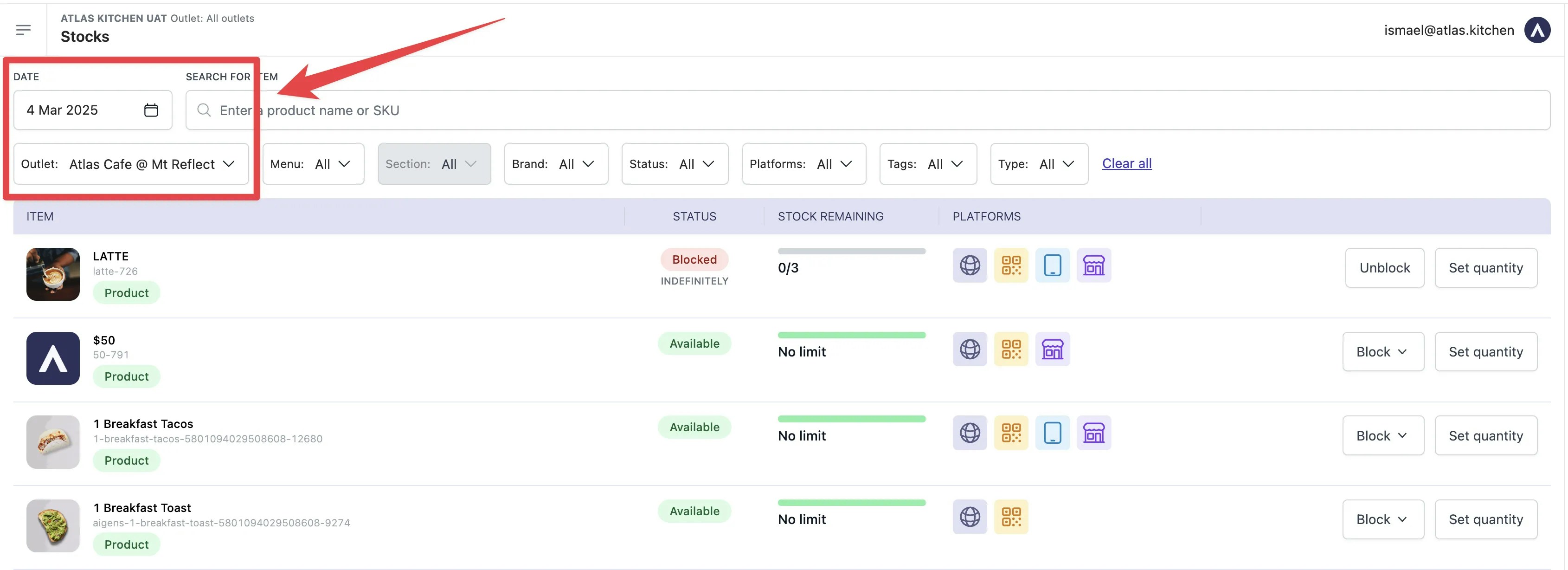The image size is (1568, 570).
Task: Open the Platforms filter dropdown
Action: pos(803,164)
